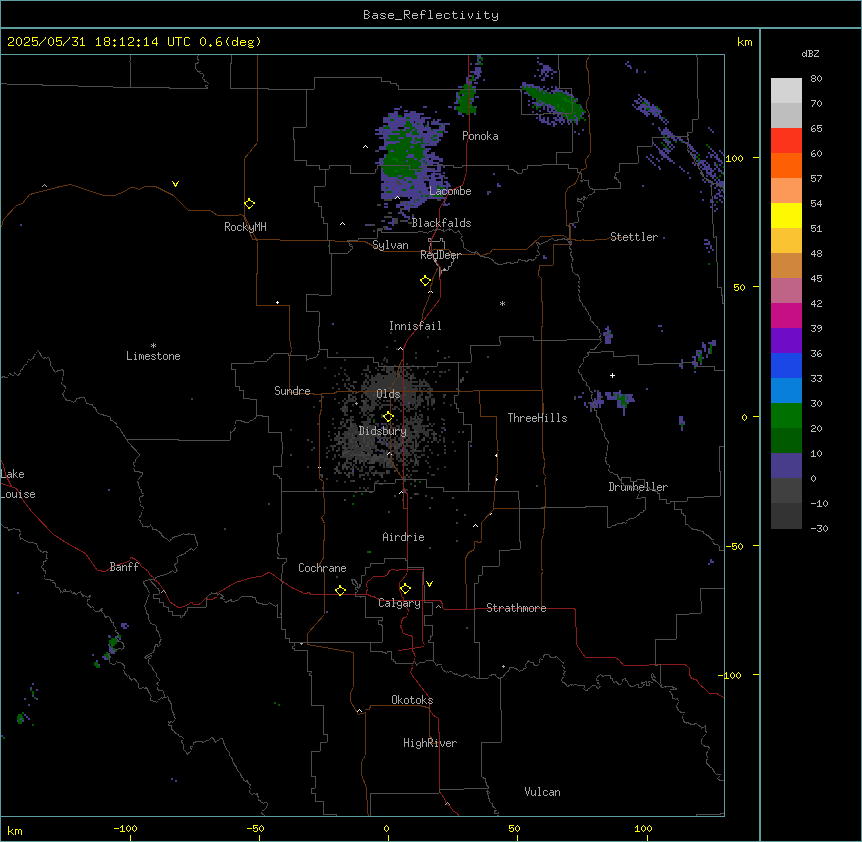The image size is (862, 842).
Task: Click the km label at the top-right corner
Action: coord(744,42)
